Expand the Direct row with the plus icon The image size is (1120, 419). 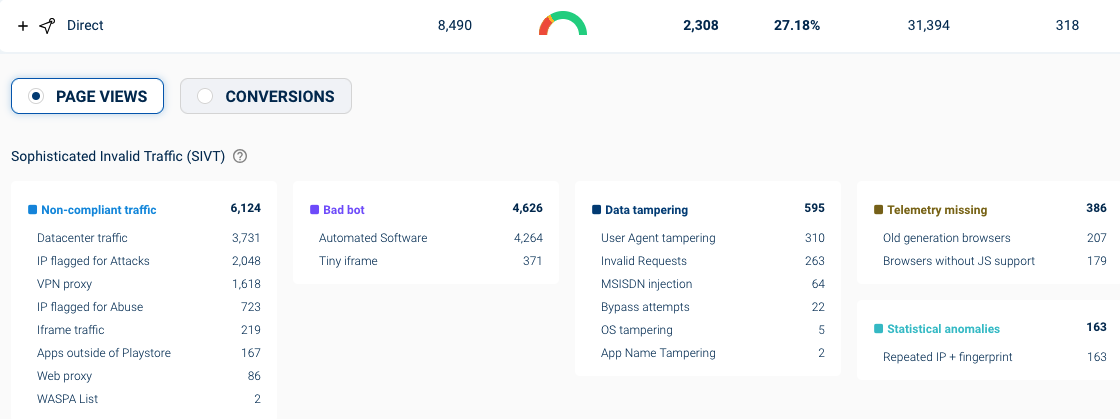click(23, 26)
